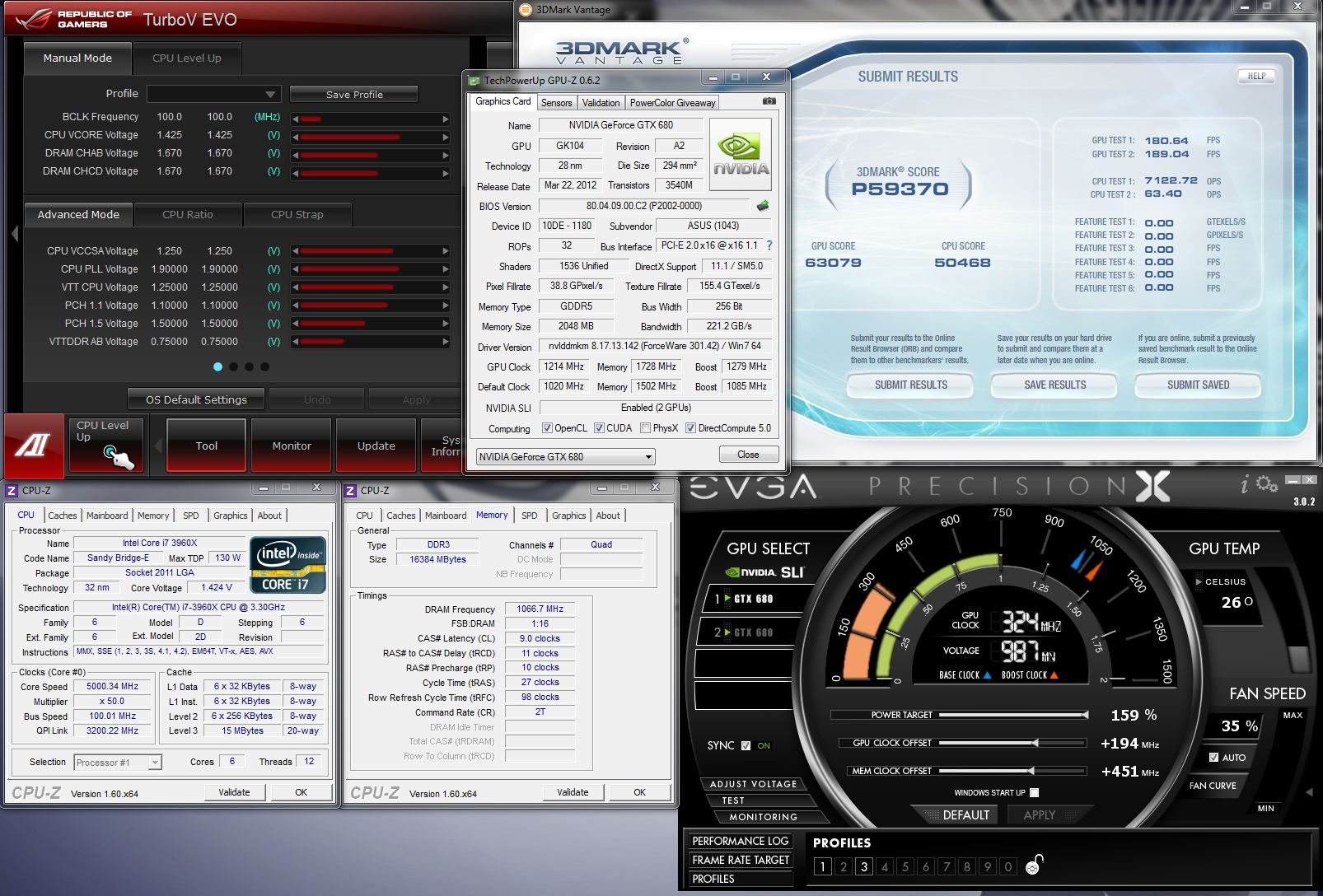Click the Intel Core i7 logo

(x=288, y=565)
